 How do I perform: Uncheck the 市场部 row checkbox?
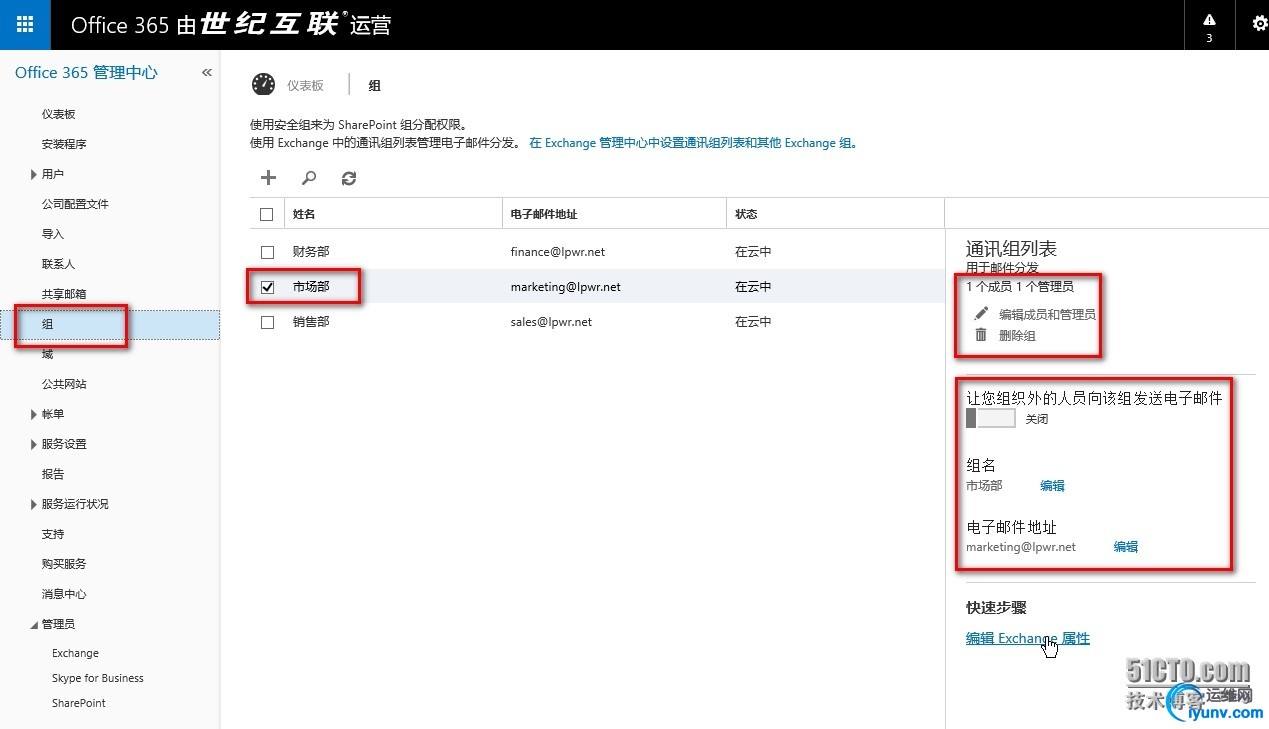pyautogui.click(x=267, y=287)
